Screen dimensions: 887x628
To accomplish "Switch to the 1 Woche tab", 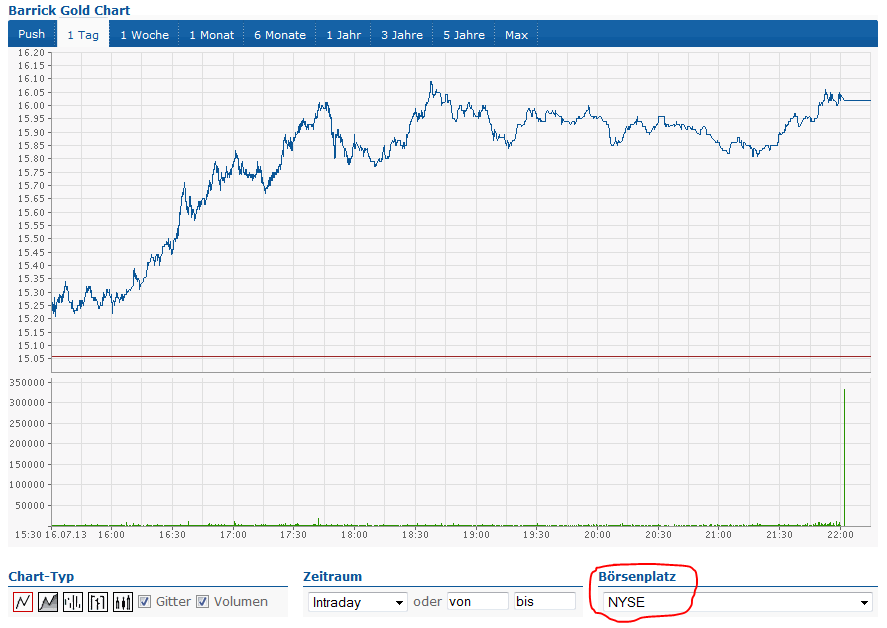I will pos(144,35).
